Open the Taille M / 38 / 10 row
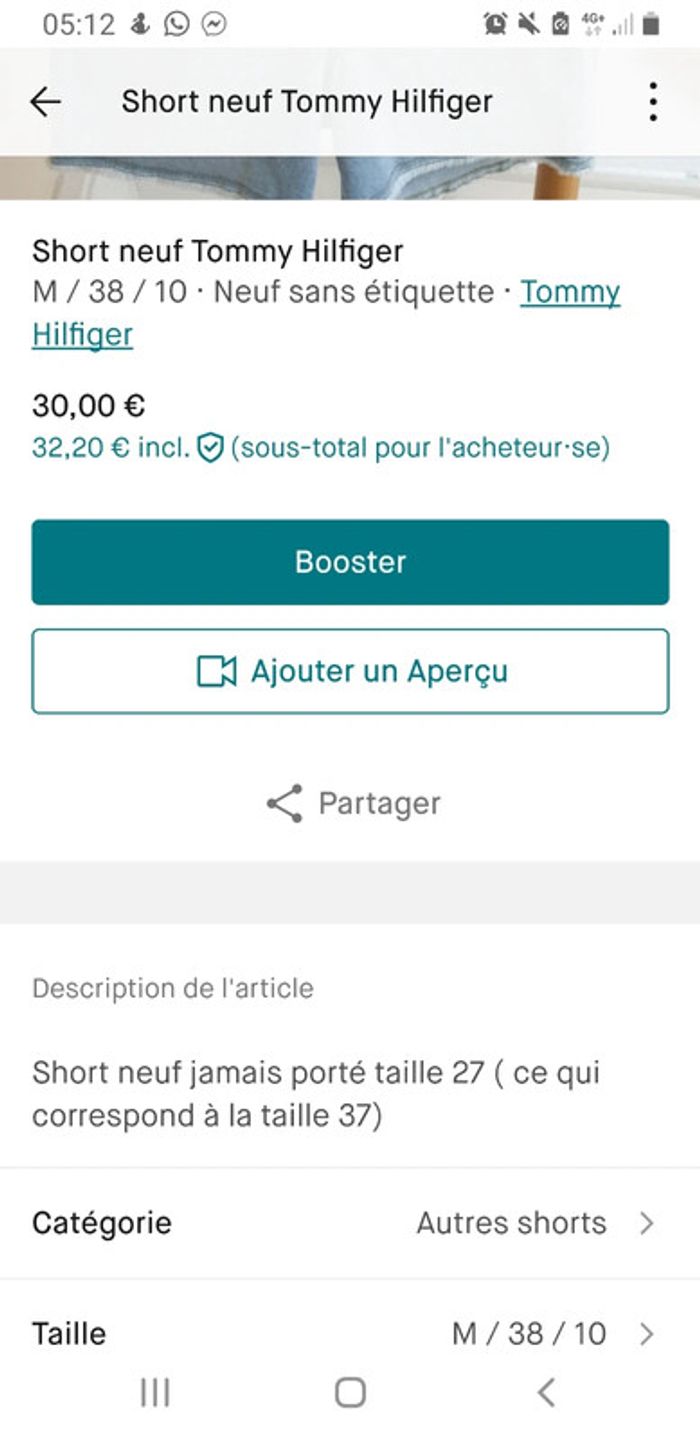The width and height of the screenshot is (700, 1440). click(350, 1333)
